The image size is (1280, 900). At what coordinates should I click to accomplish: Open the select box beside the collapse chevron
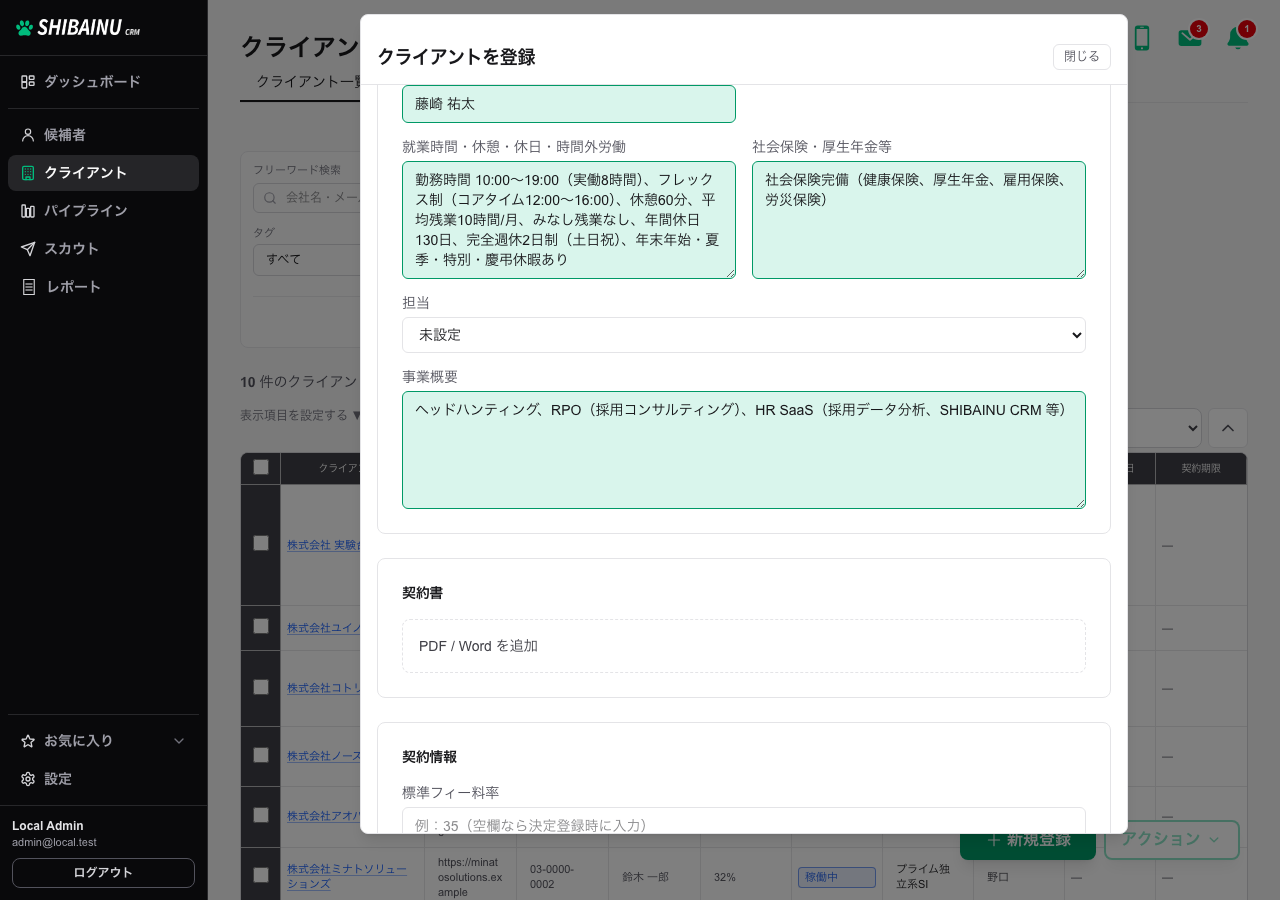1164,428
